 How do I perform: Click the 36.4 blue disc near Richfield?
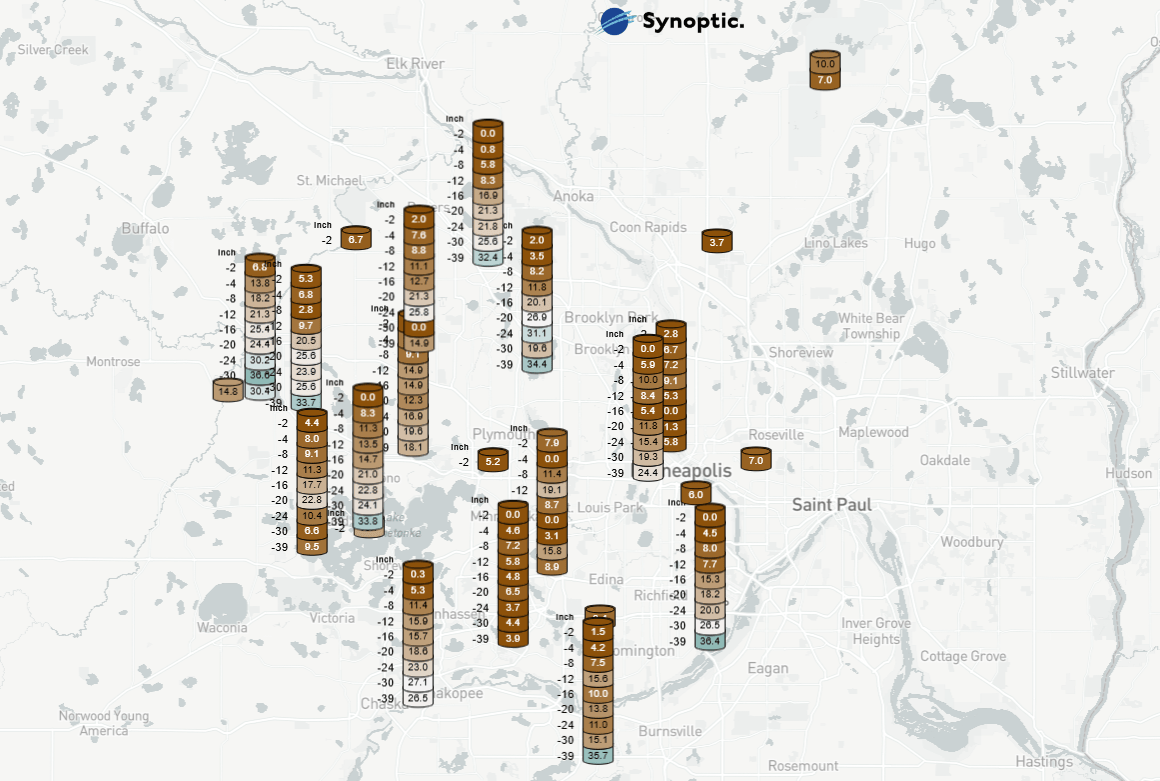(709, 640)
